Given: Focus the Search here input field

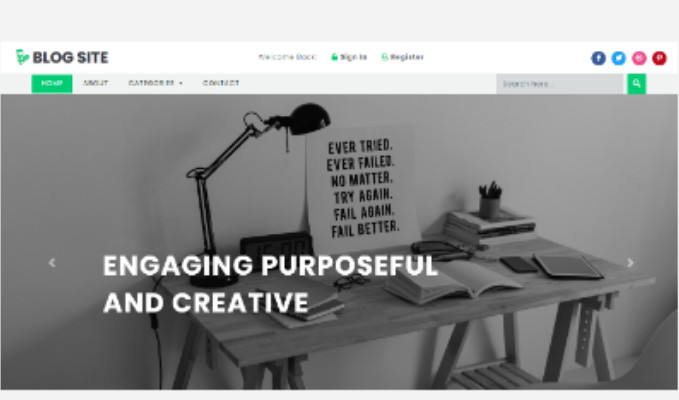Looking at the screenshot, I should click(x=559, y=84).
